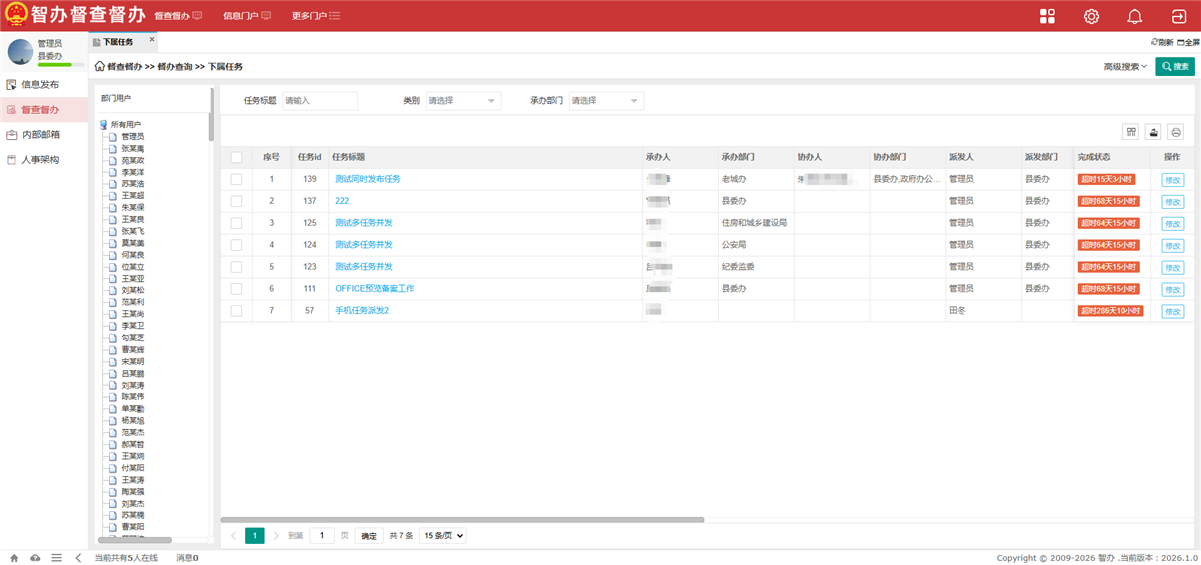
Task: Click the column filter icon above table
Action: tap(1131, 132)
